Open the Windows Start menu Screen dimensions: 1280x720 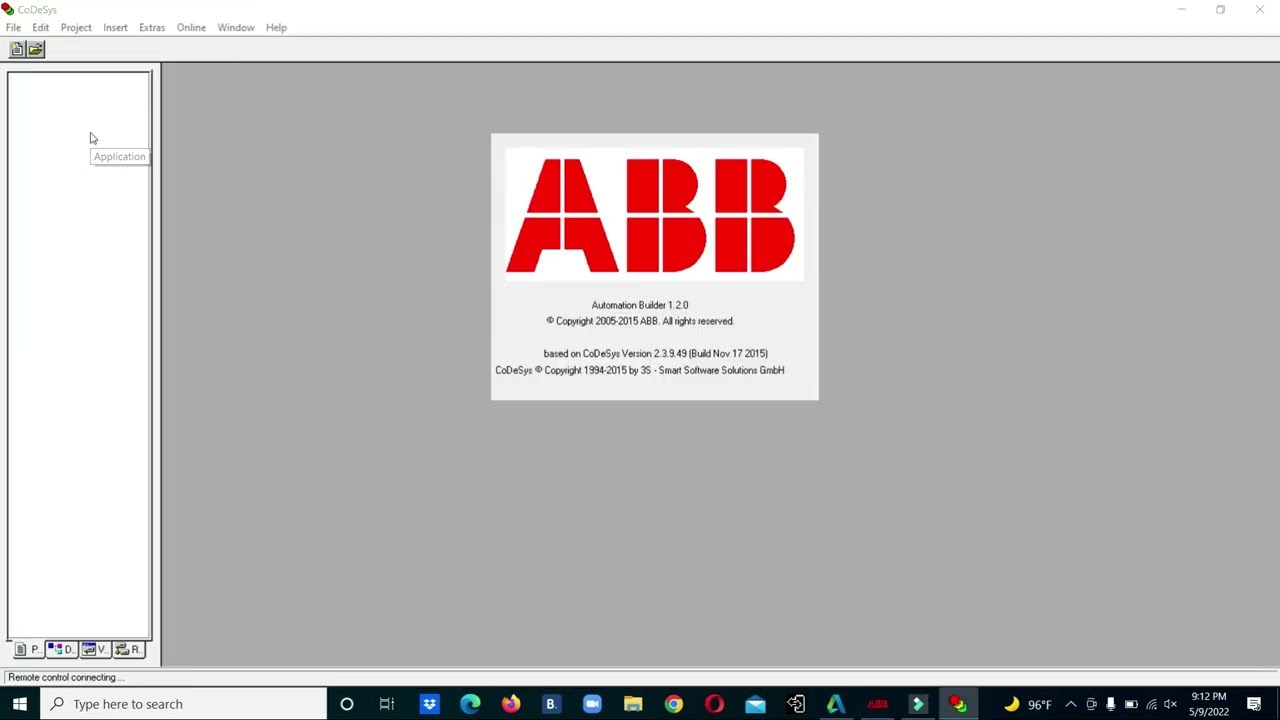(20, 704)
